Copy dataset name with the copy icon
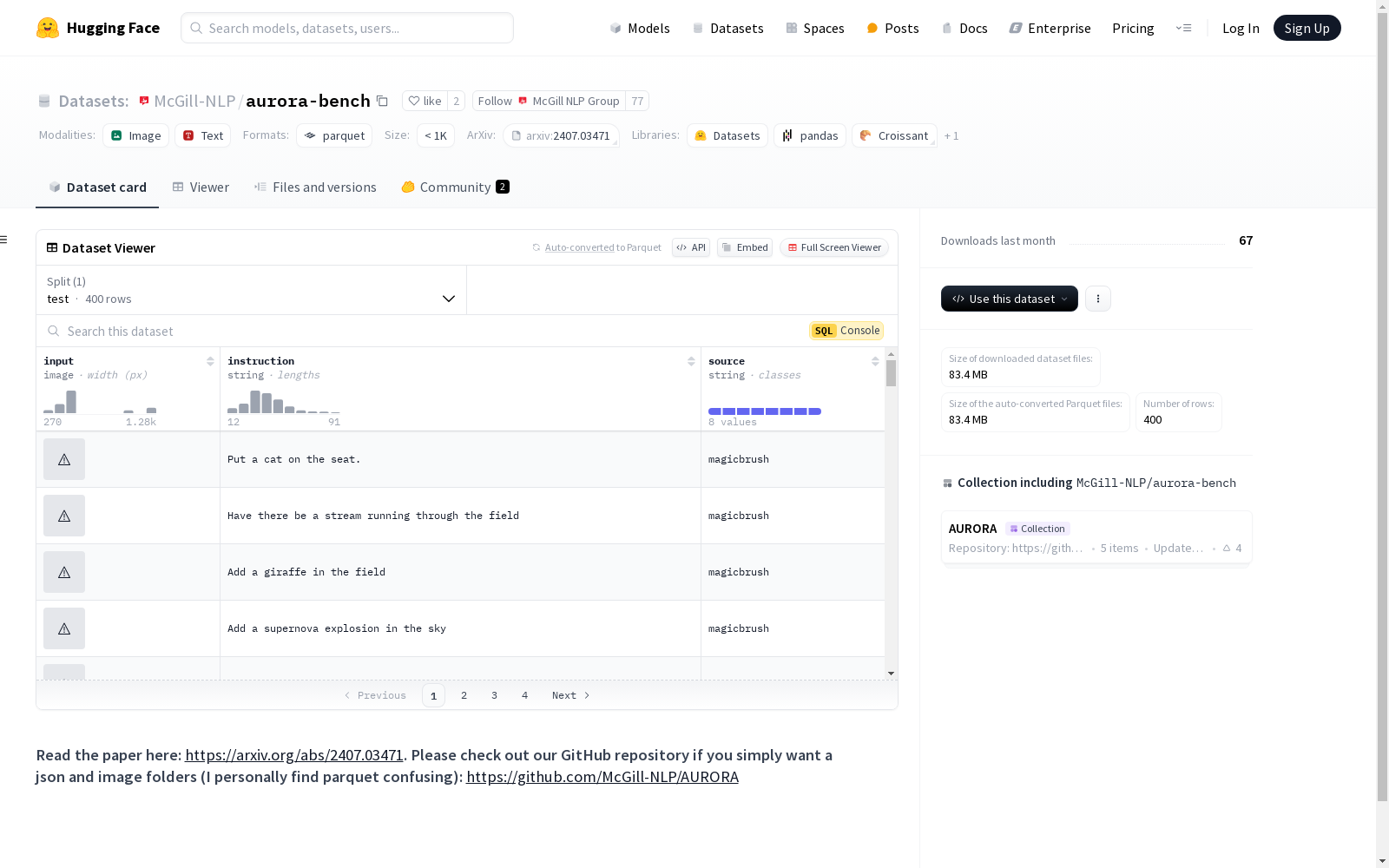The width and height of the screenshot is (1389, 868). (382, 101)
